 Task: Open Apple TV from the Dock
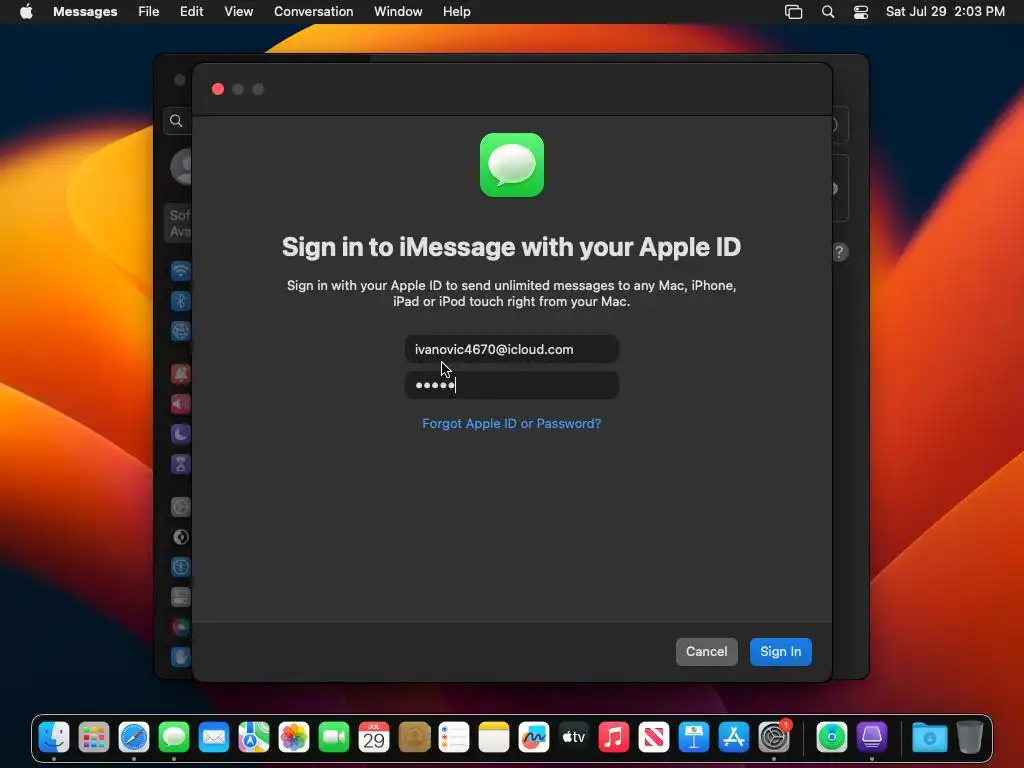(x=574, y=738)
